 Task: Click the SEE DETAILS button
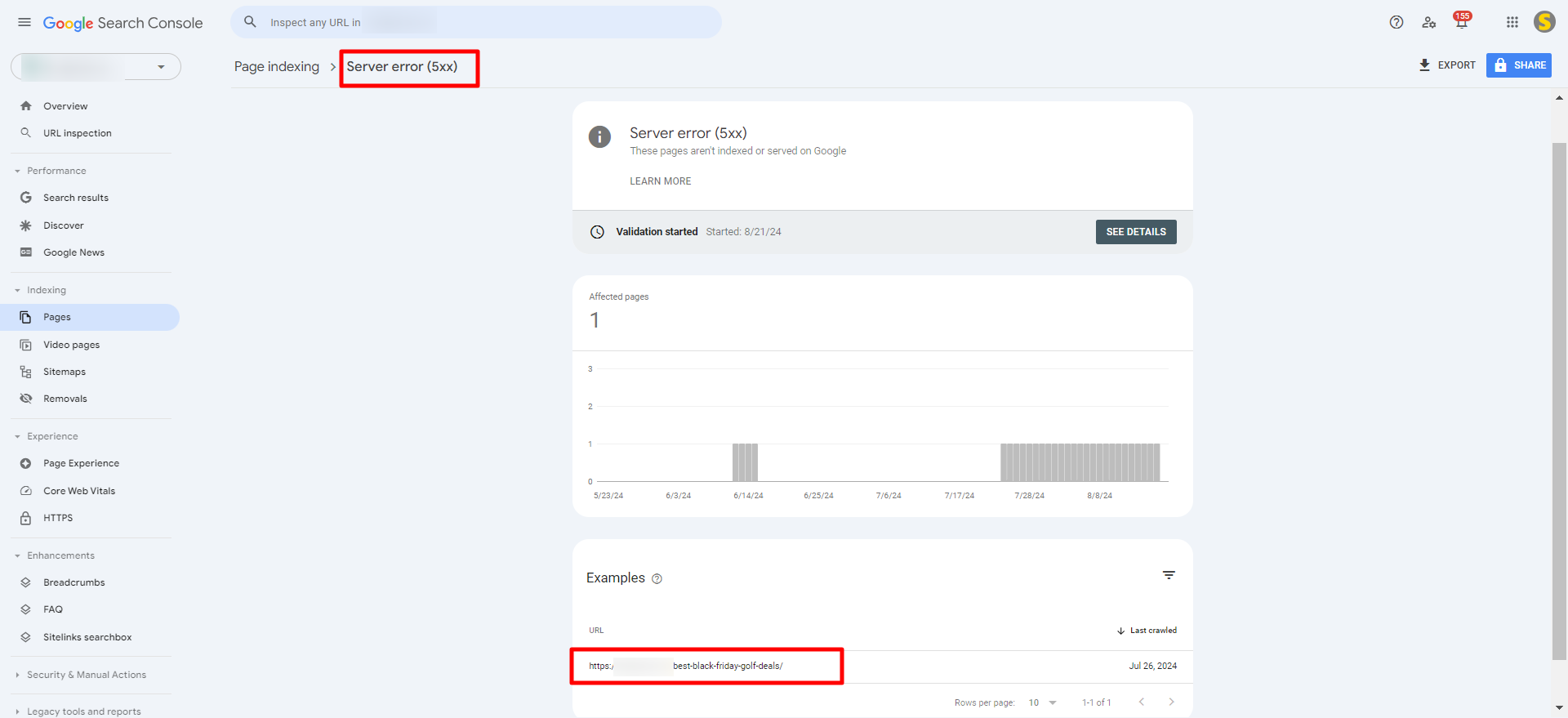pos(1135,232)
